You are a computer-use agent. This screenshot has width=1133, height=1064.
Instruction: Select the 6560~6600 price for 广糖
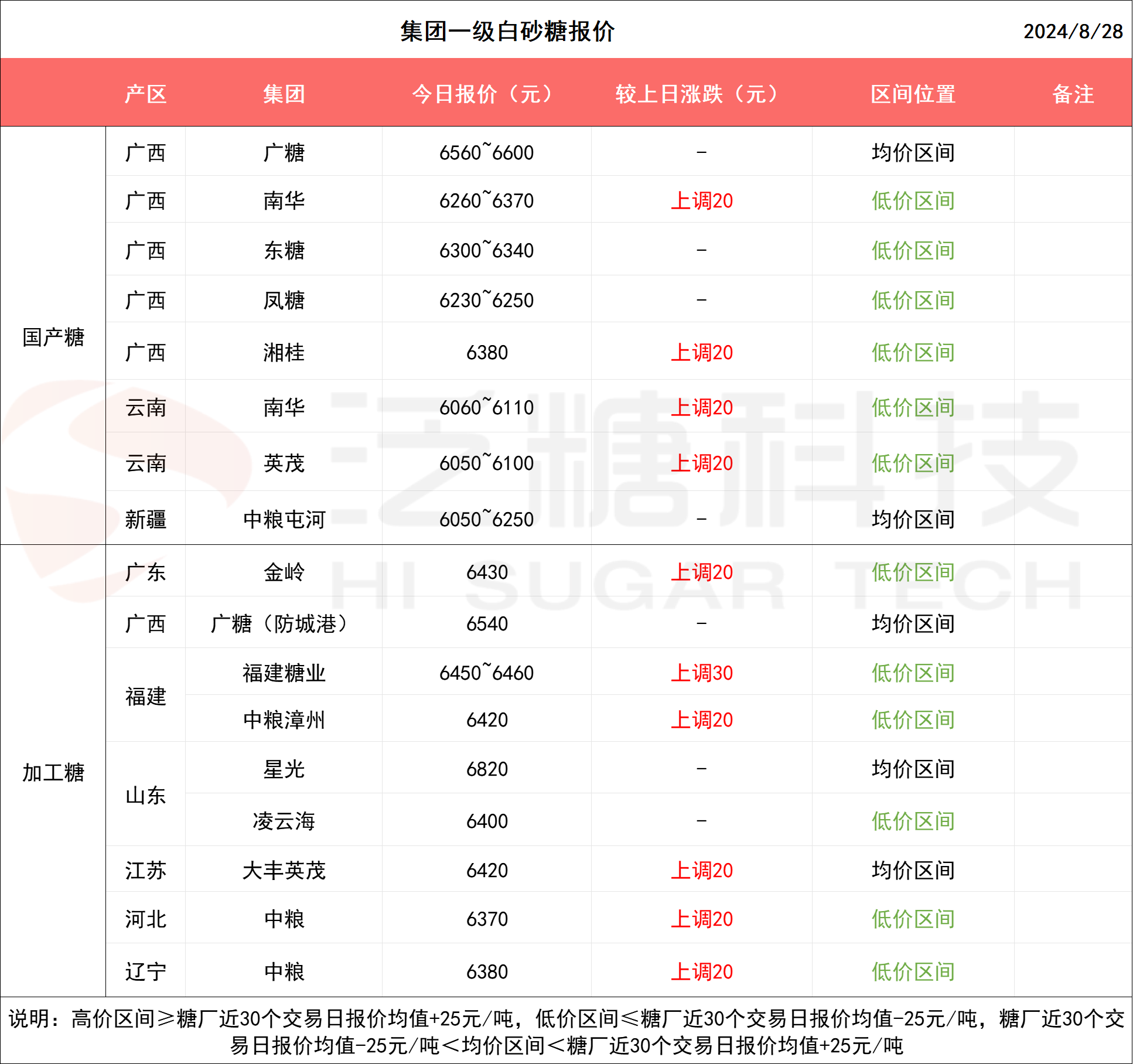[486, 153]
